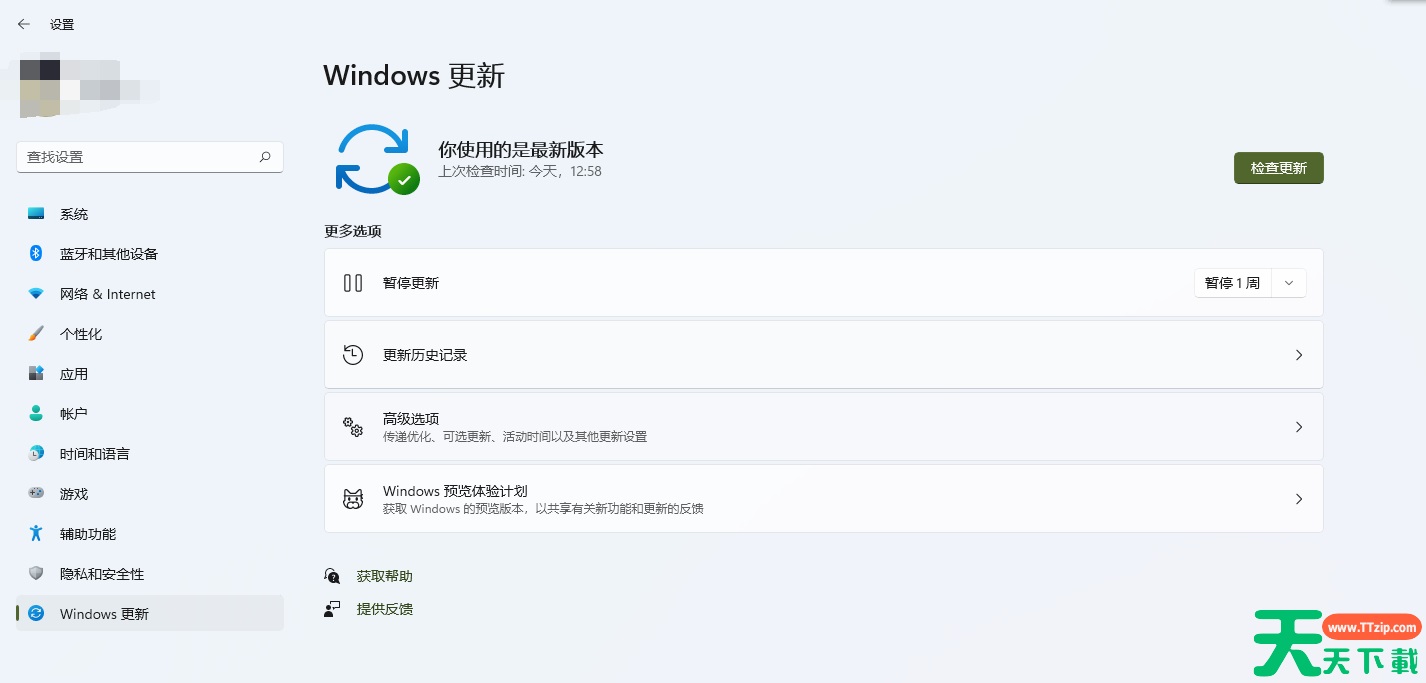Click the 上次检查时间: 今天，12:58 text
This screenshot has width=1426, height=683.
click(520, 171)
